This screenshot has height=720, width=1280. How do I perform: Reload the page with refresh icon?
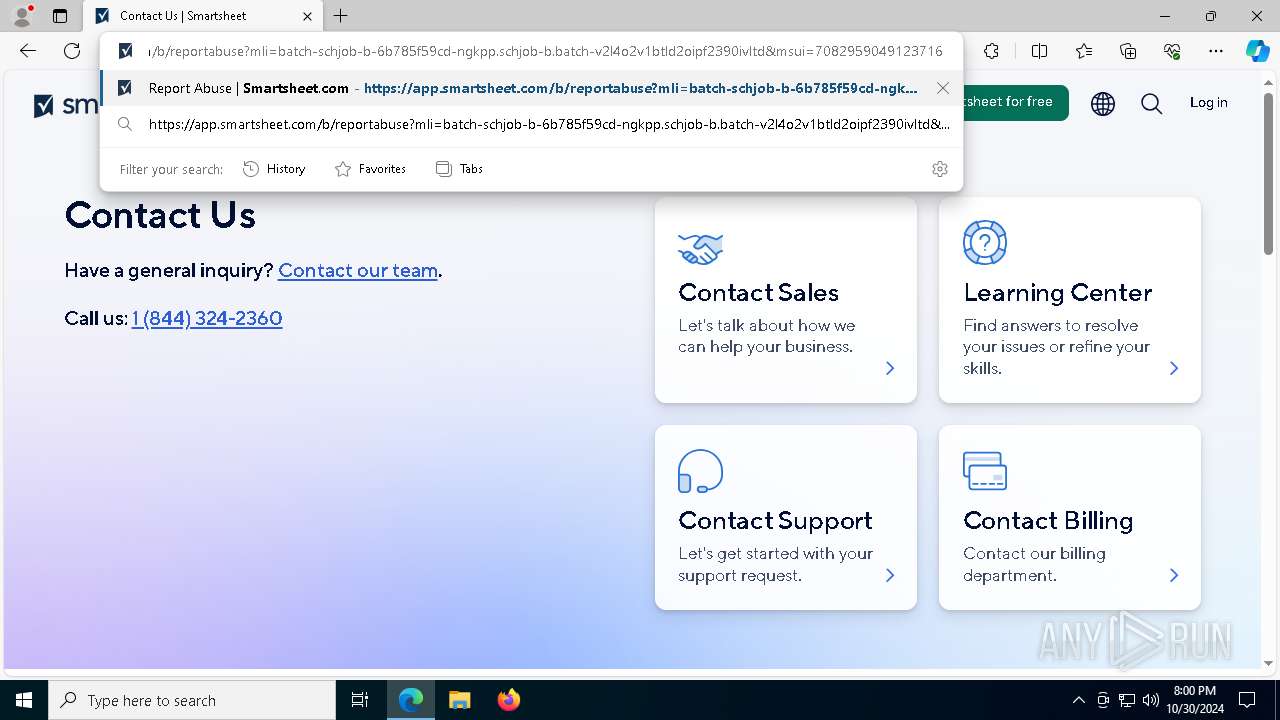click(x=72, y=51)
